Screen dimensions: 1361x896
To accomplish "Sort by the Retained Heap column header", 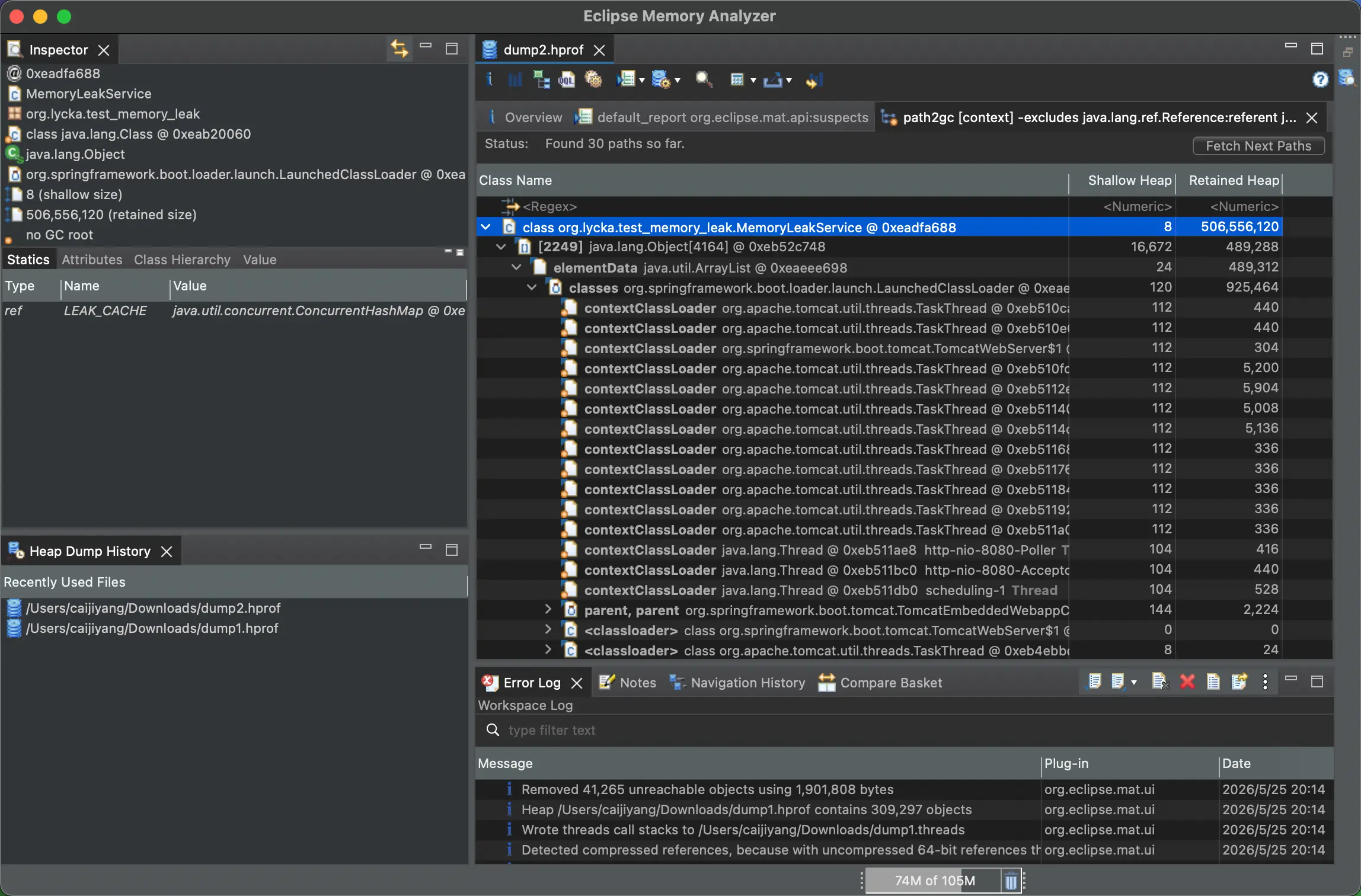I will click(1229, 181).
